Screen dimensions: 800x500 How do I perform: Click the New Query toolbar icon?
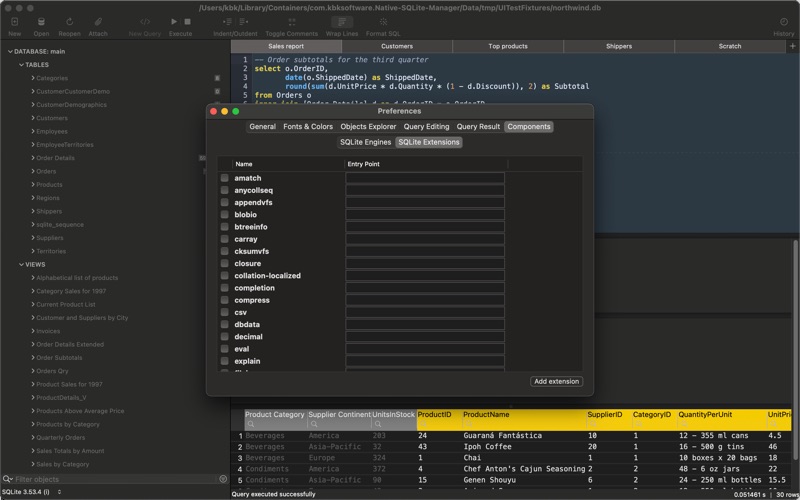click(145, 21)
